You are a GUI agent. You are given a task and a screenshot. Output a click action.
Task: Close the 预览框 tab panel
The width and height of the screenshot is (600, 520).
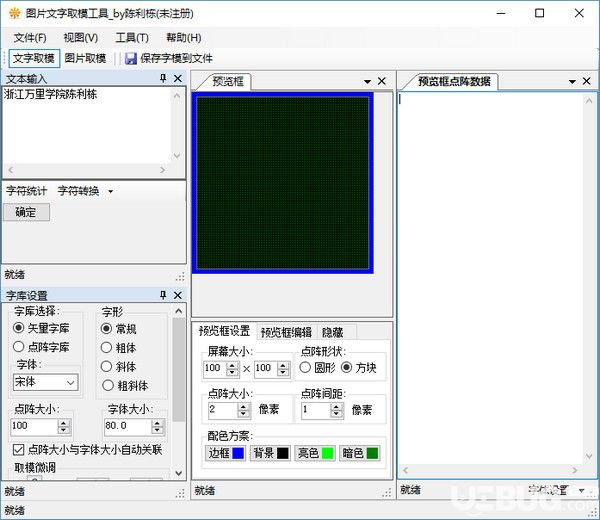pyautogui.click(x=382, y=81)
